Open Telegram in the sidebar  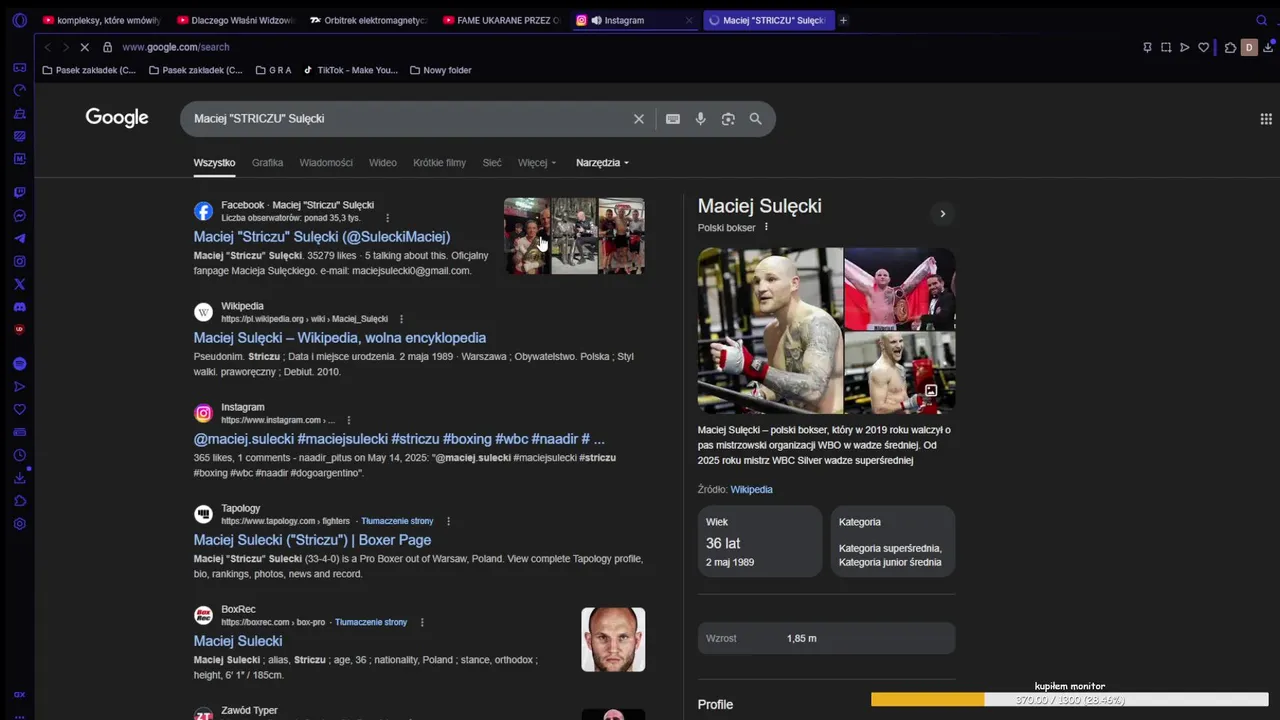click(x=19, y=238)
